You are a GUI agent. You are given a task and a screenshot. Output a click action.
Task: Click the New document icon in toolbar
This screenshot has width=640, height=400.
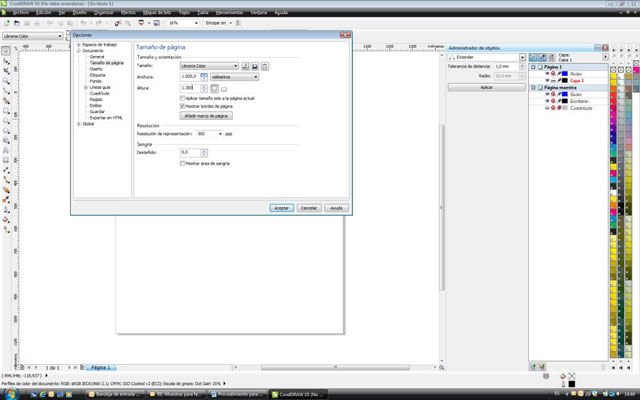tap(7, 22)
